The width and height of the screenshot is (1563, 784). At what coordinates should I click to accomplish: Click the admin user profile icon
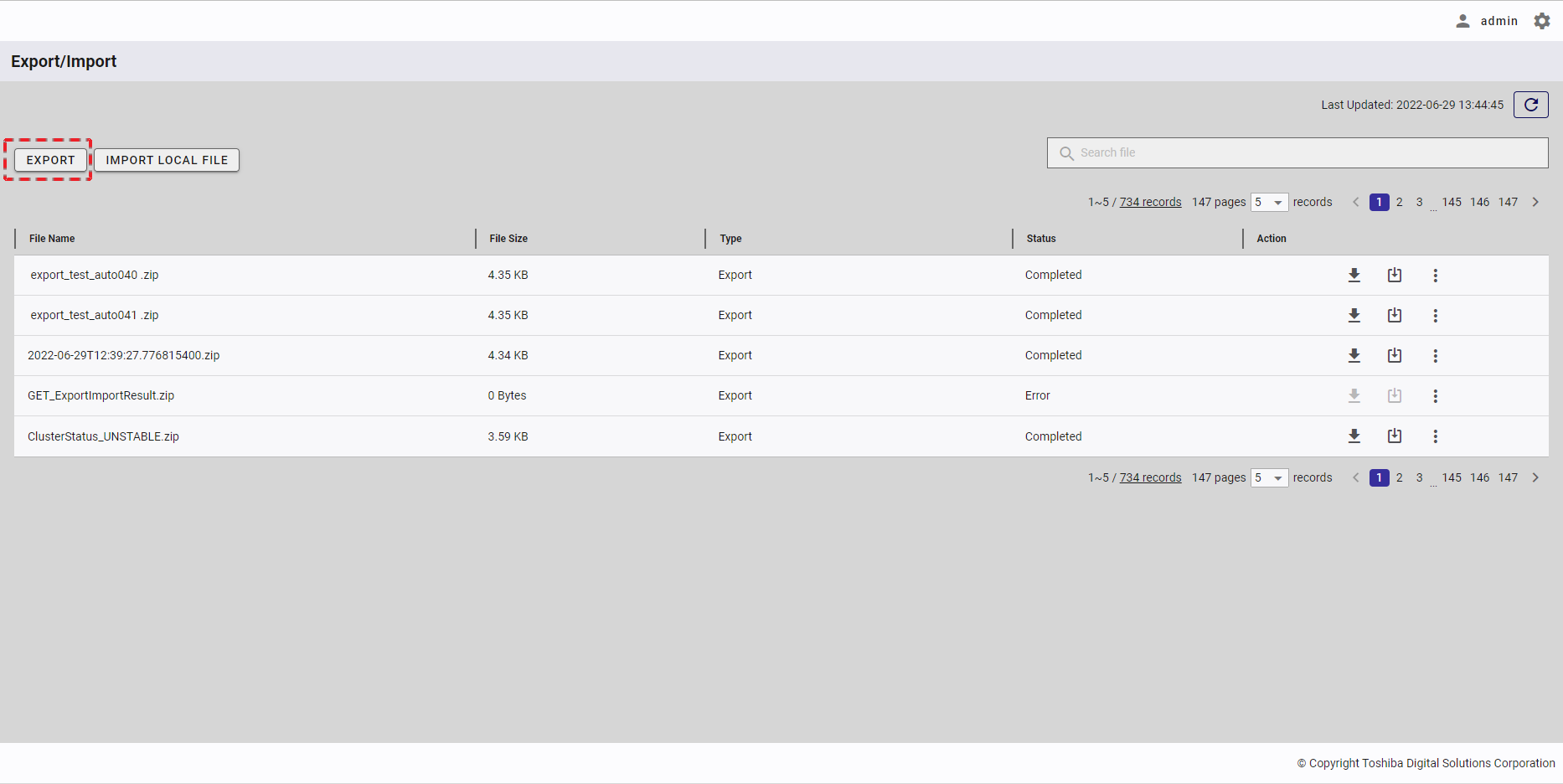pos(1462,21)
